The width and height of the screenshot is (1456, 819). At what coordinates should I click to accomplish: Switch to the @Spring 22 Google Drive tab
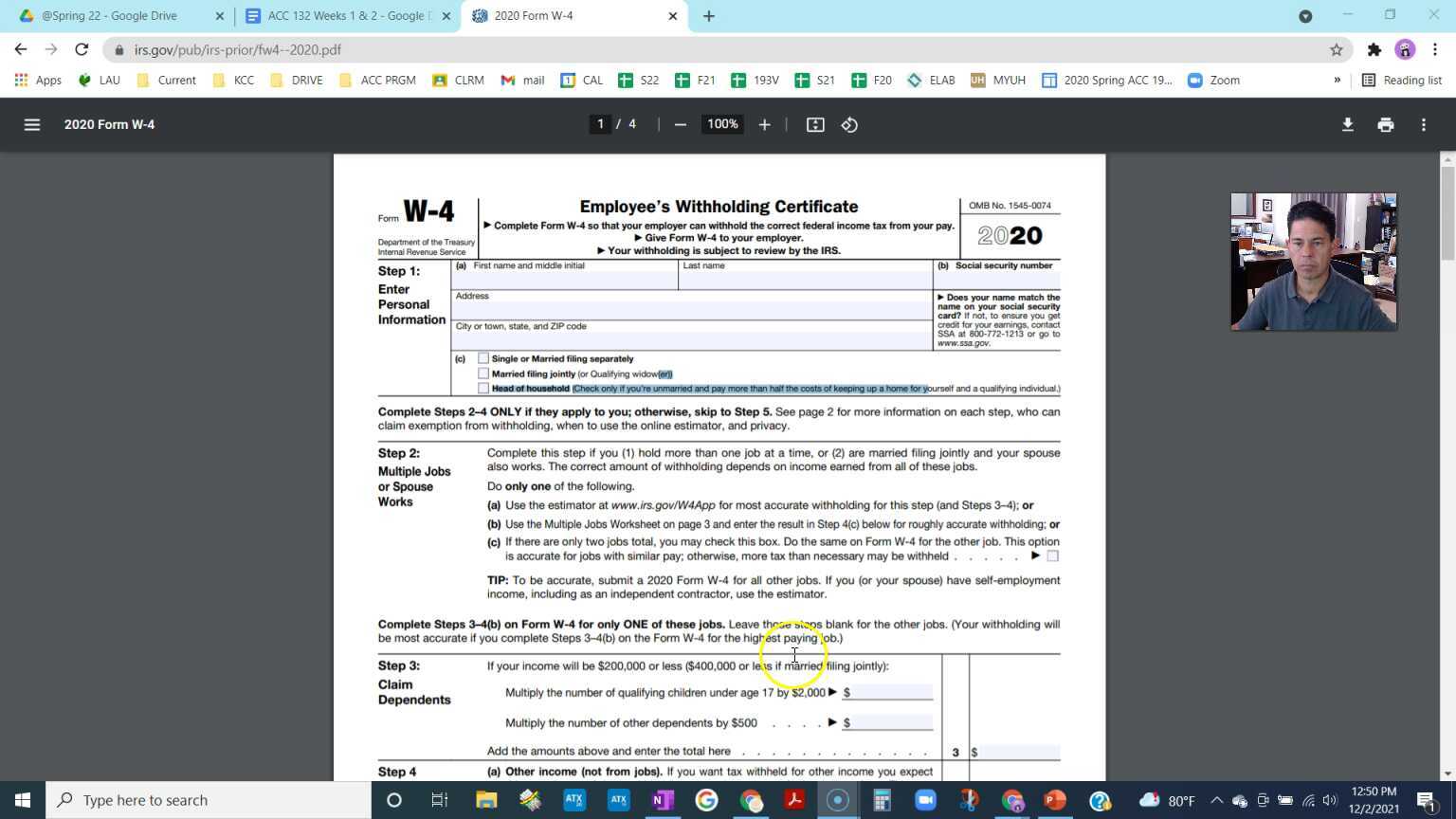(x=109, y=15)
